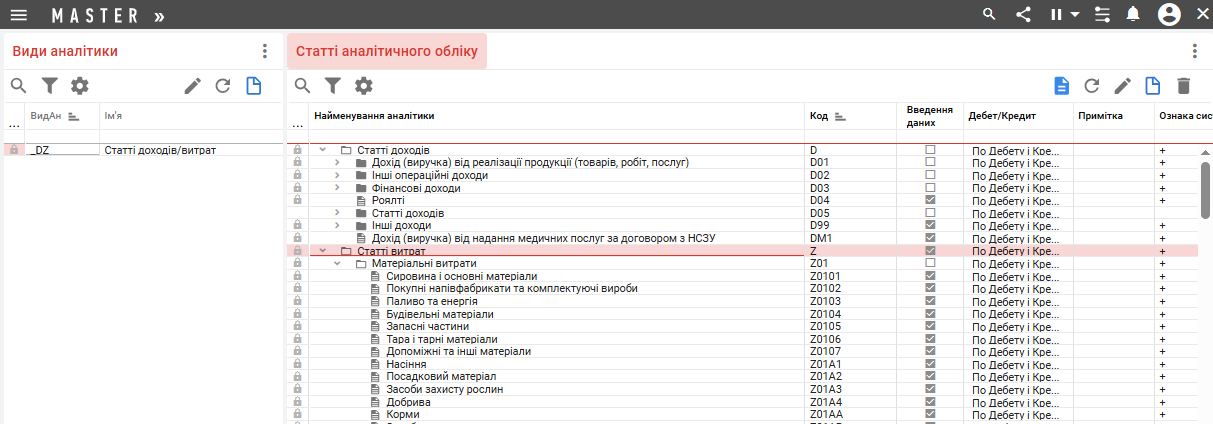
Task: Search in Статті аналітичного обліку panel
Action: 302,86
